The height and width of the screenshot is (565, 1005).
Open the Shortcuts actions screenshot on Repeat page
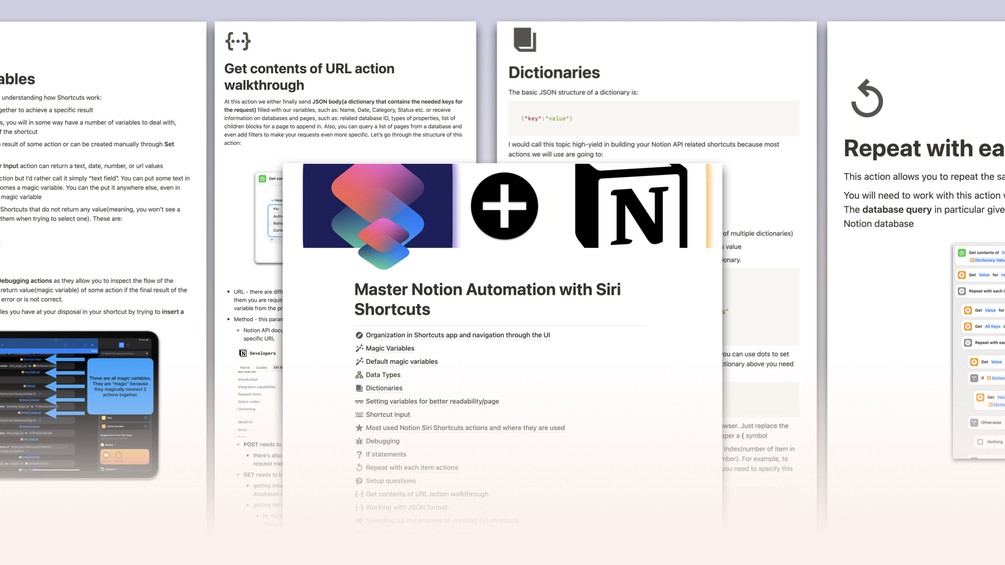979,351
